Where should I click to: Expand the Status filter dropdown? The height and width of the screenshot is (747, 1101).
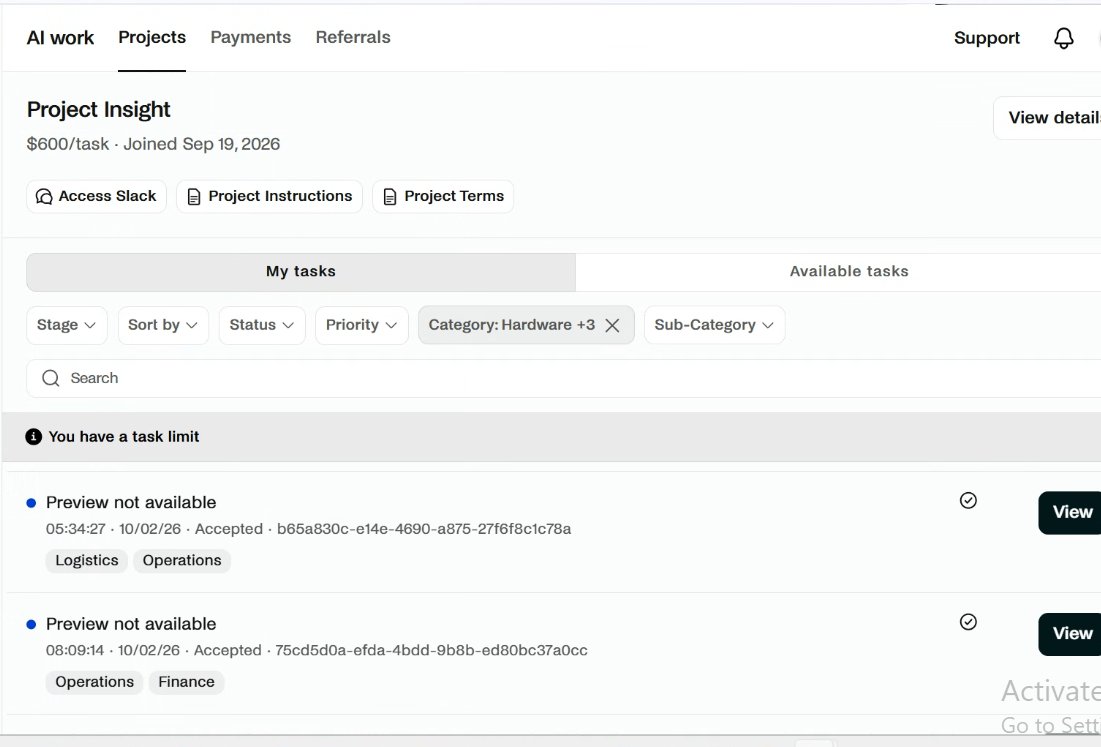[x=262, y=325]
